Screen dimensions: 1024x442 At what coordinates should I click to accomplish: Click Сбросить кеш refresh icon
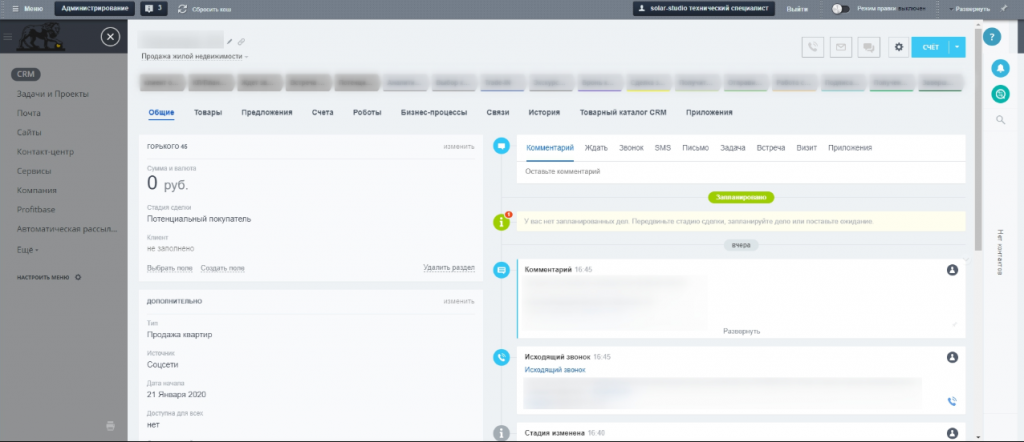pos(182,9)
